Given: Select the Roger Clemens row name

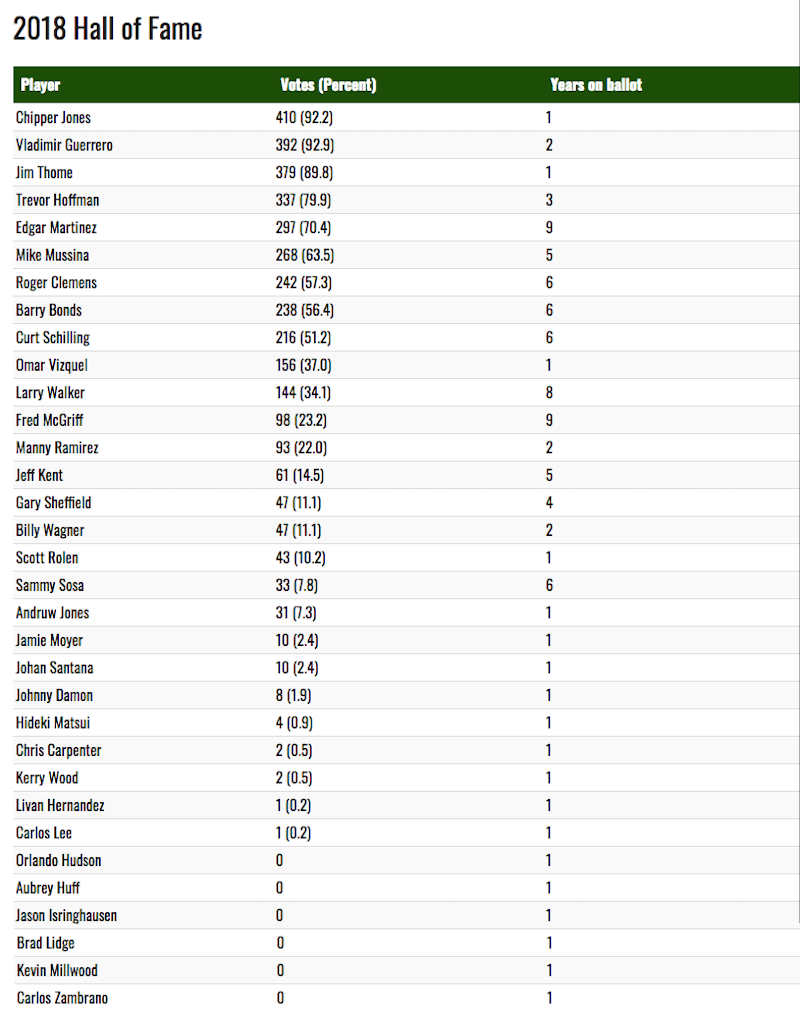Looking at the screenshot, I should pyautogui.click(x=56, y=283).
